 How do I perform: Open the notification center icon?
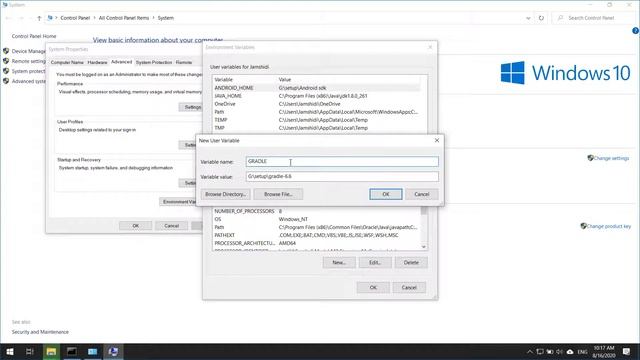pyautogui.click(x=627, y=351)
